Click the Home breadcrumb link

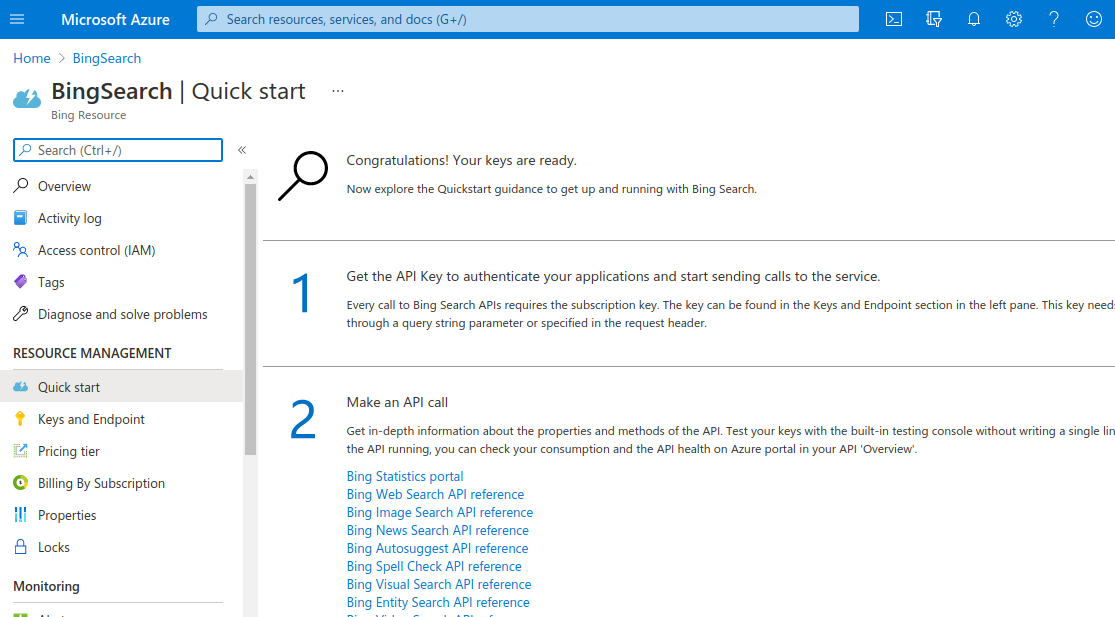[x=32, y=58]
